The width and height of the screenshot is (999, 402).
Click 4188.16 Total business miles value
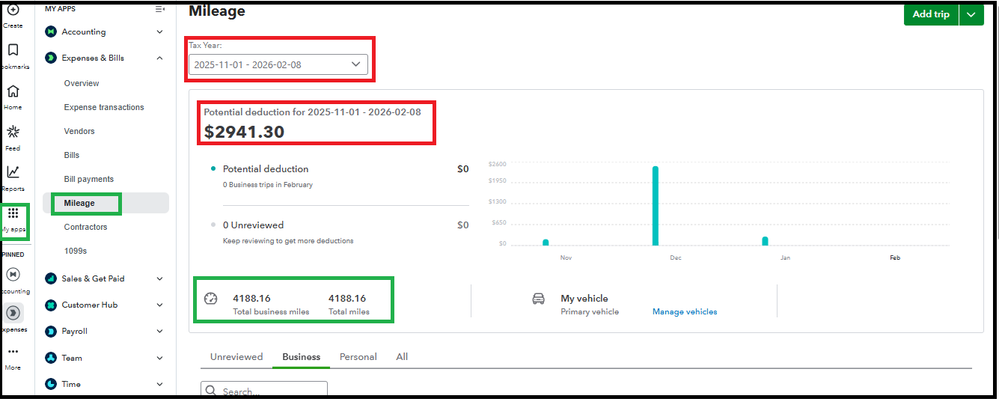tap(252, 298)
